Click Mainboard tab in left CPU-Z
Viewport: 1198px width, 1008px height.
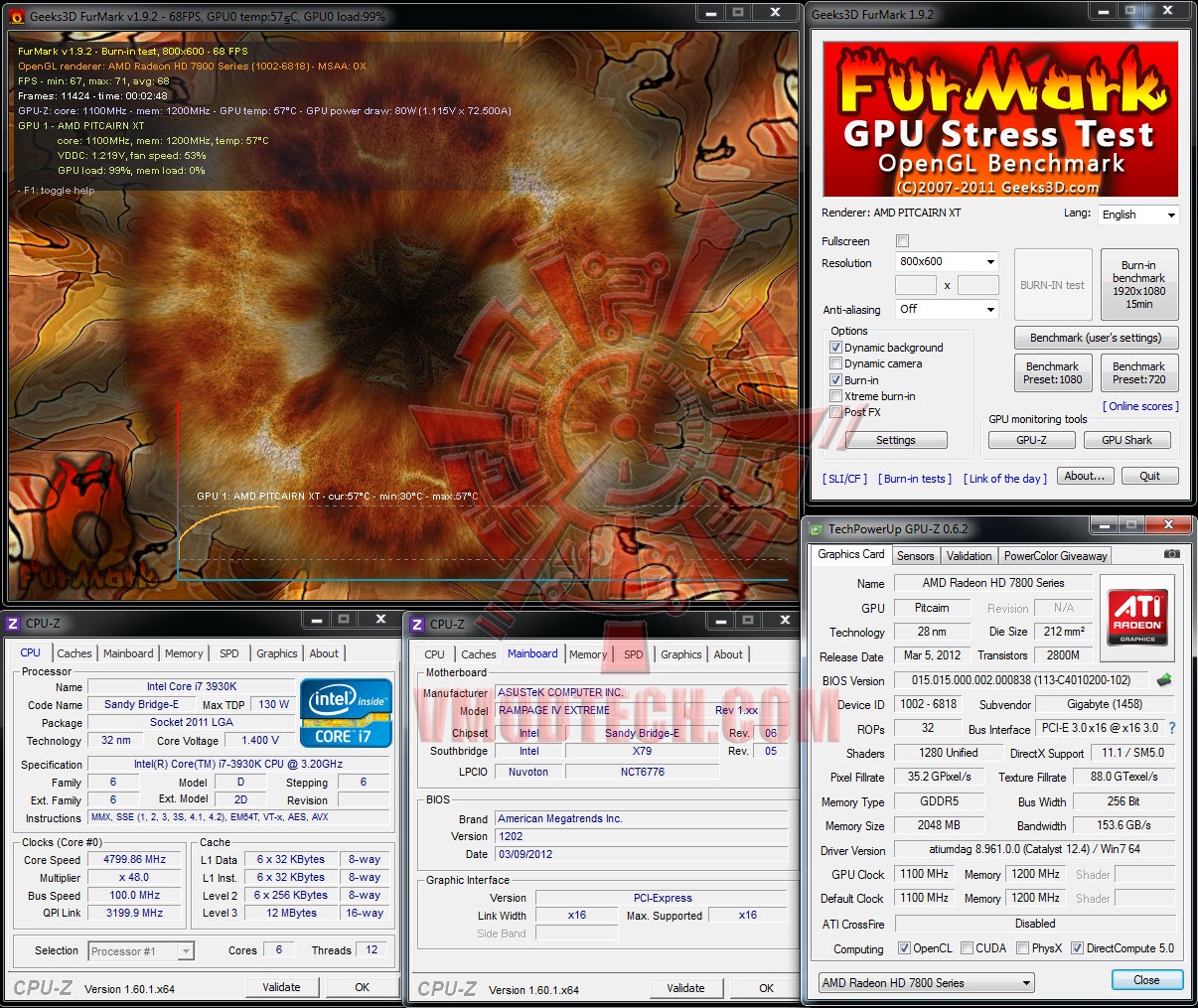(128, 653)
